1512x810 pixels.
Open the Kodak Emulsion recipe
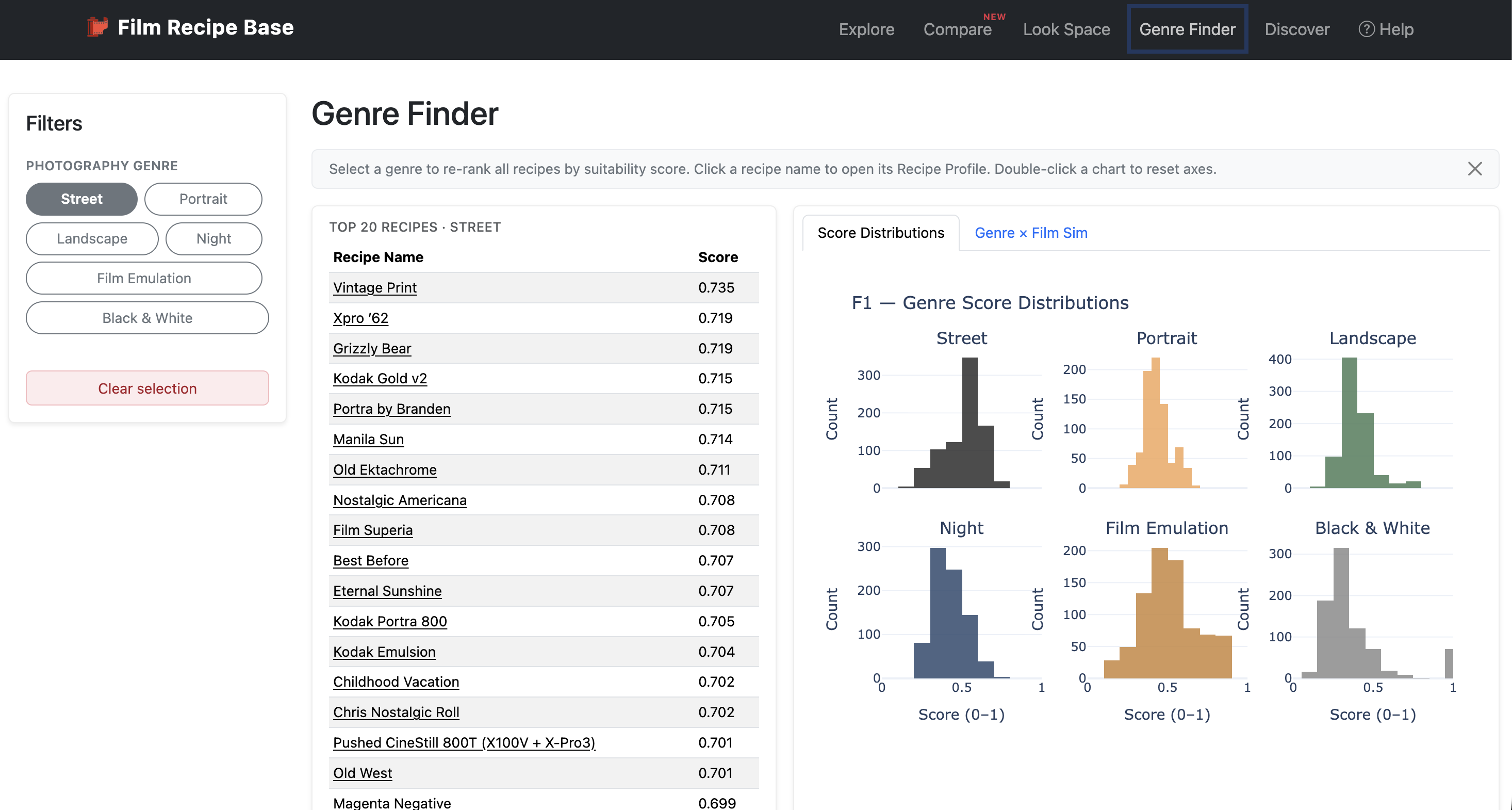point(384,652)
